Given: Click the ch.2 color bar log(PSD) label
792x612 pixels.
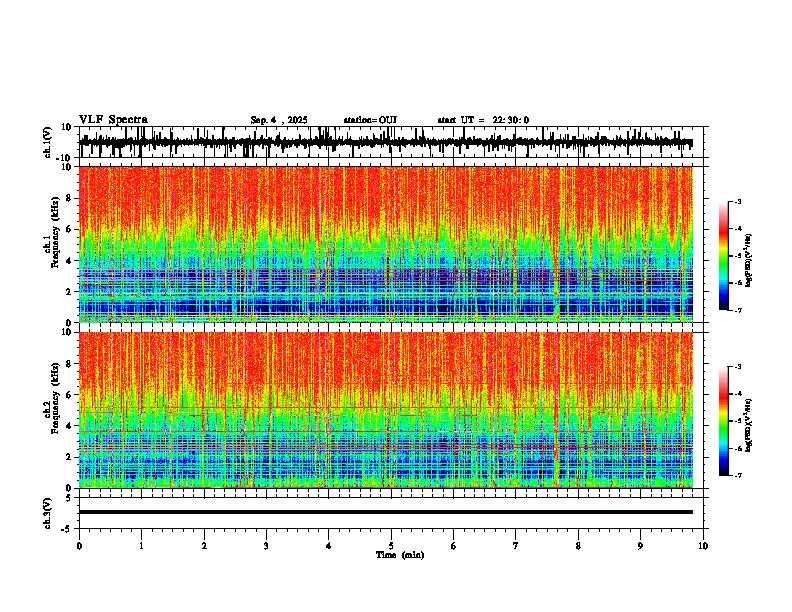Looking at the screenshot, I should coord(749,425).
